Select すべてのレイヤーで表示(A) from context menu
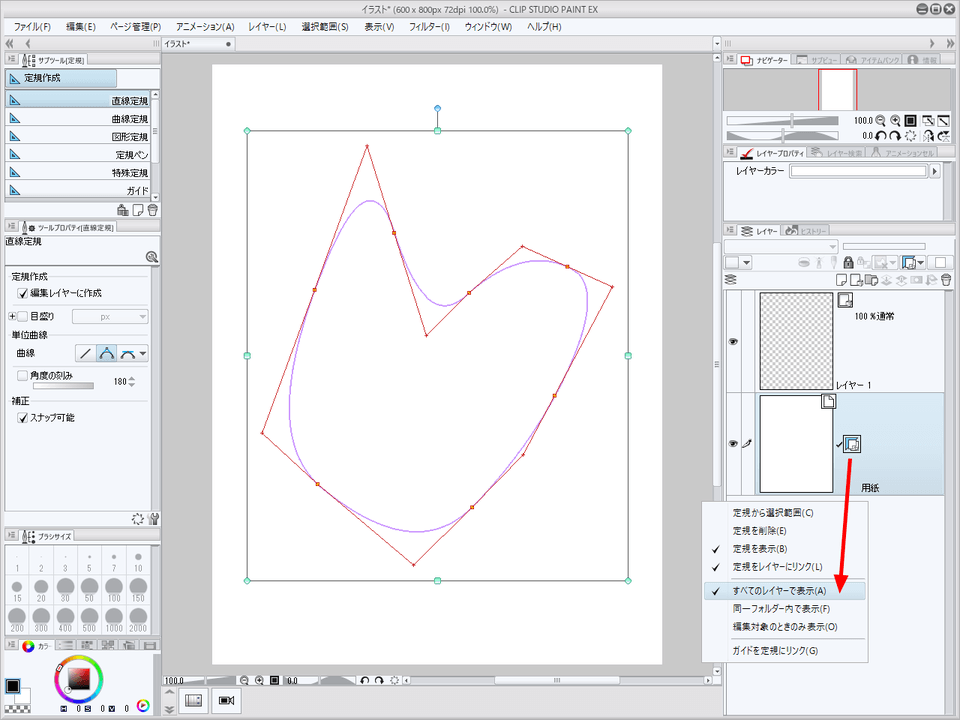 tap(779, 591)
